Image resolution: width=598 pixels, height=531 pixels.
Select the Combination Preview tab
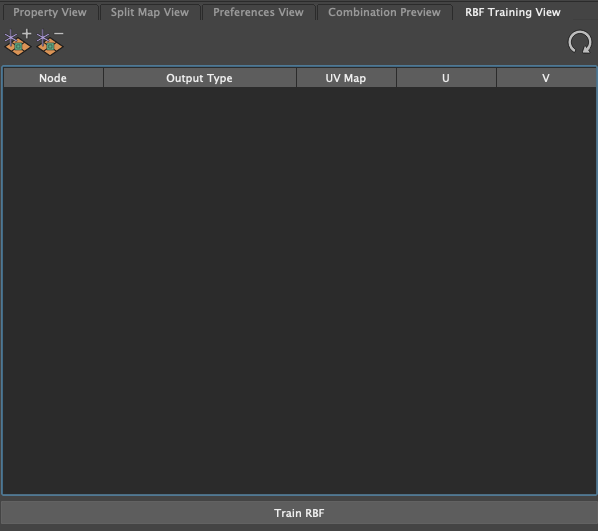coord(384,12)
